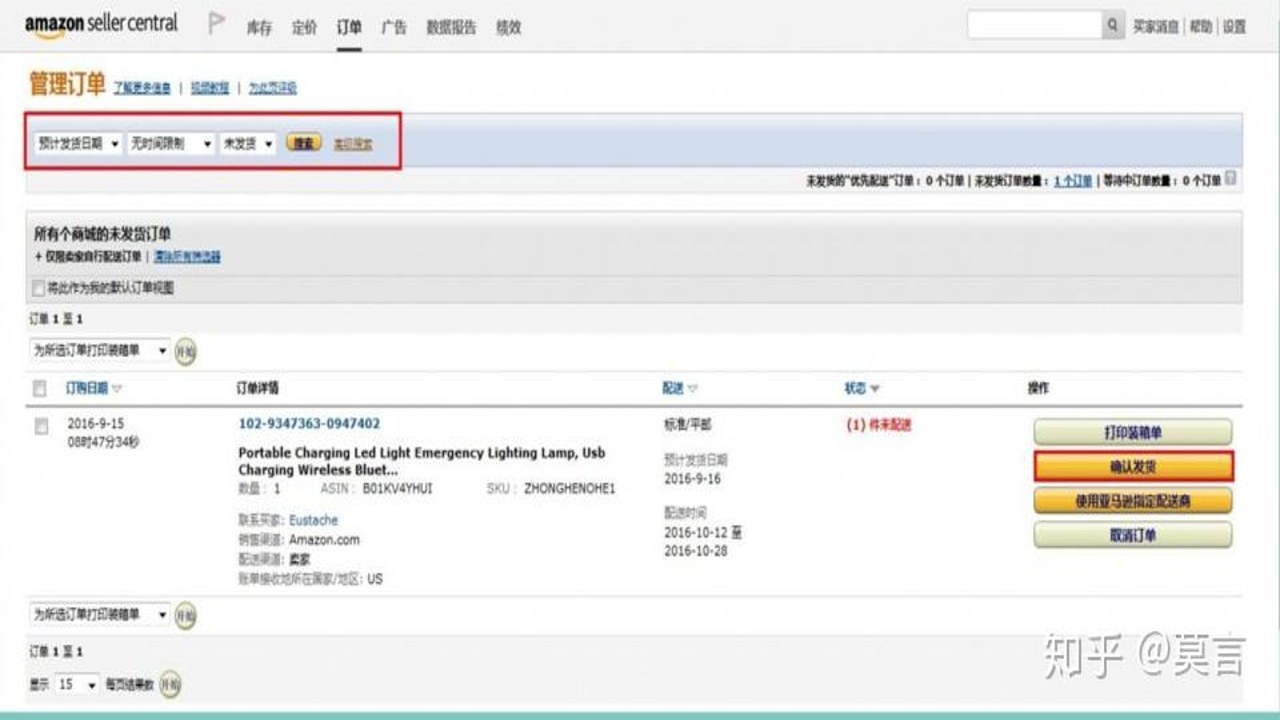Expand the 仅限卖家自行配送订单 filter

click(88, 257)
